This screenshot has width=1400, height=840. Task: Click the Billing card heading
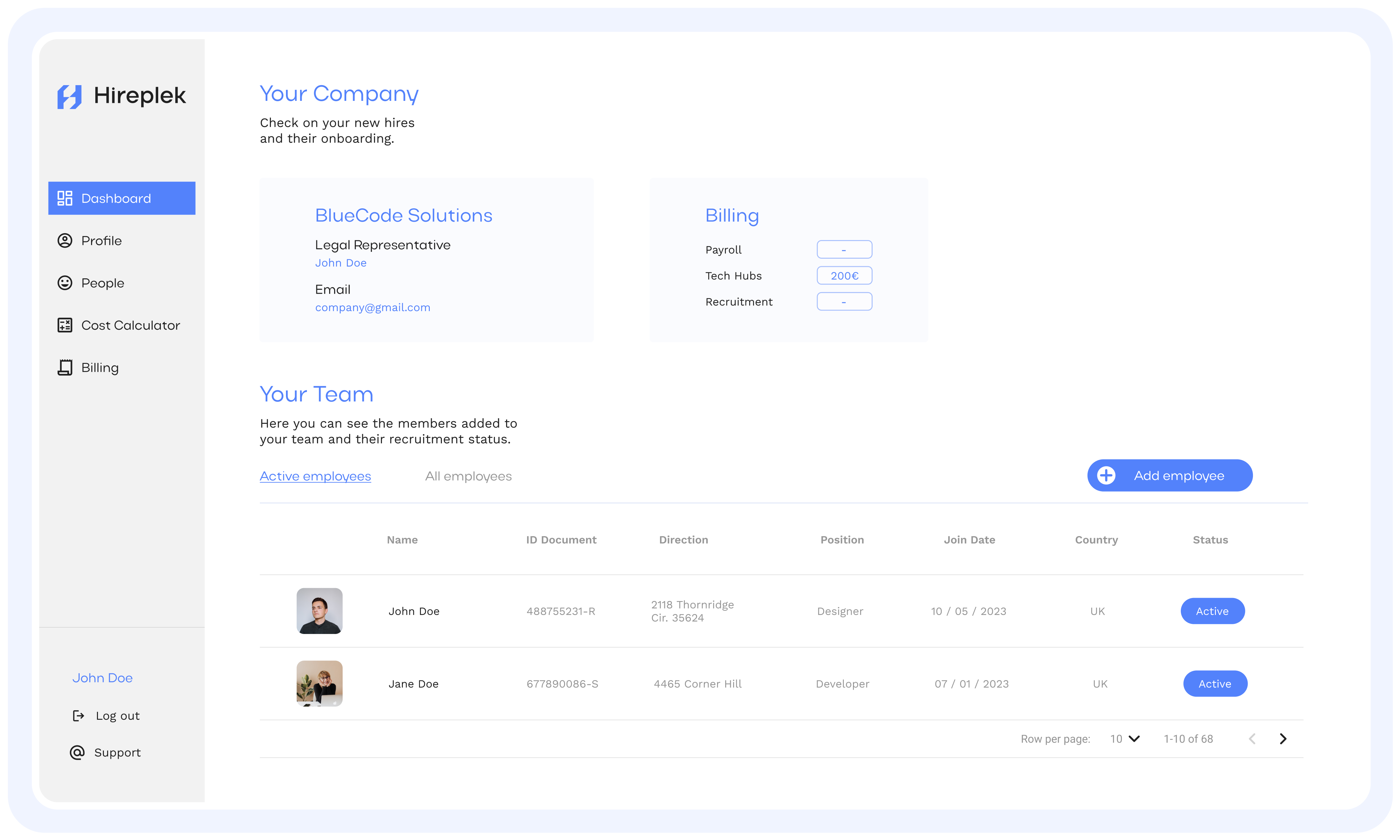732,216
